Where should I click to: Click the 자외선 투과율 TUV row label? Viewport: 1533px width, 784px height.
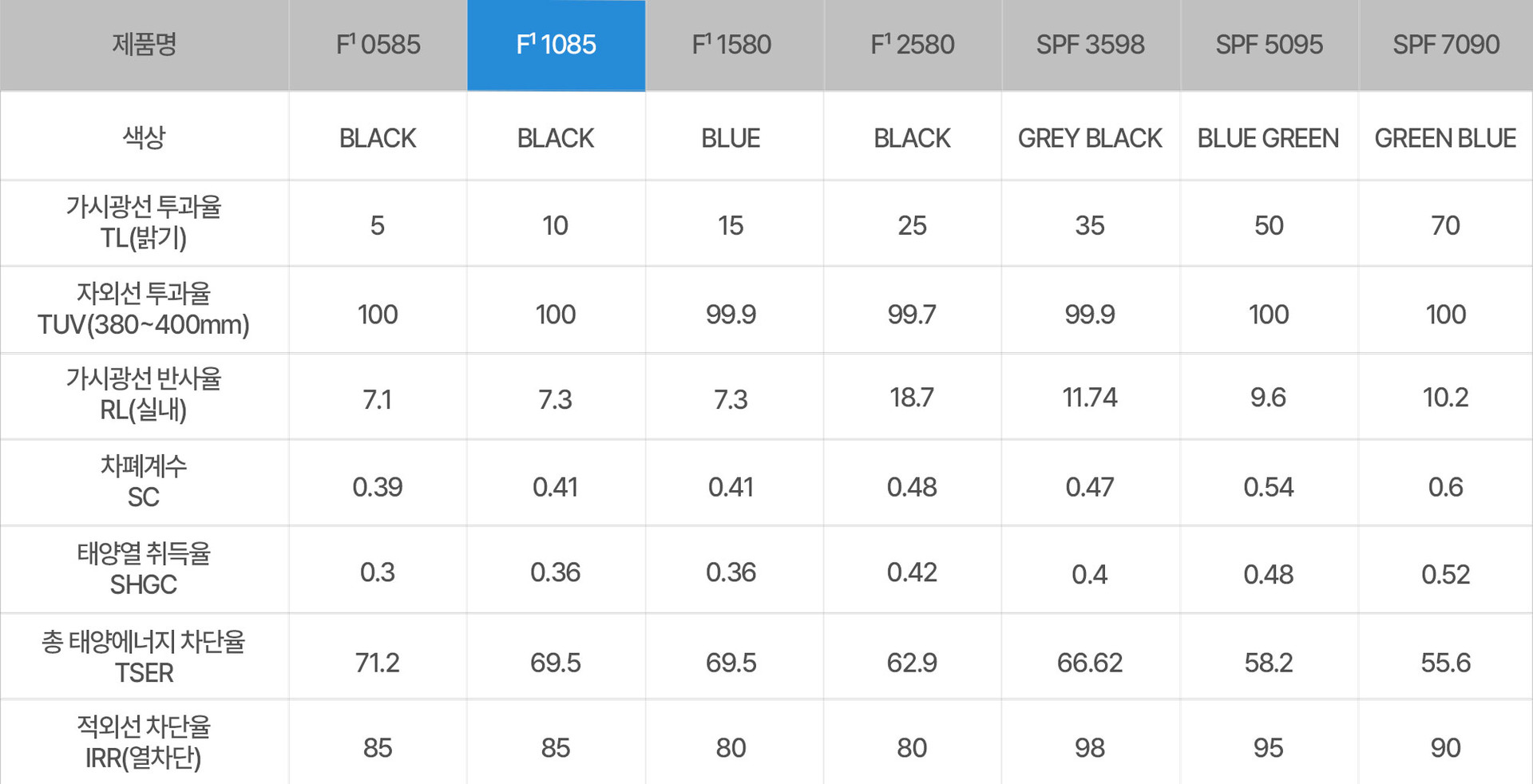tap(144, 309)
